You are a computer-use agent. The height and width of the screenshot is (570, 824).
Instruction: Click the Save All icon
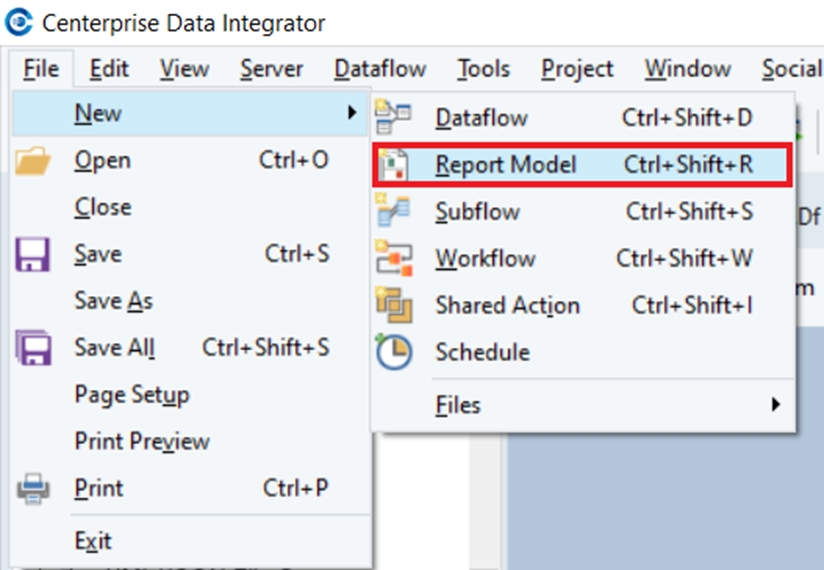tap(34, 348)
